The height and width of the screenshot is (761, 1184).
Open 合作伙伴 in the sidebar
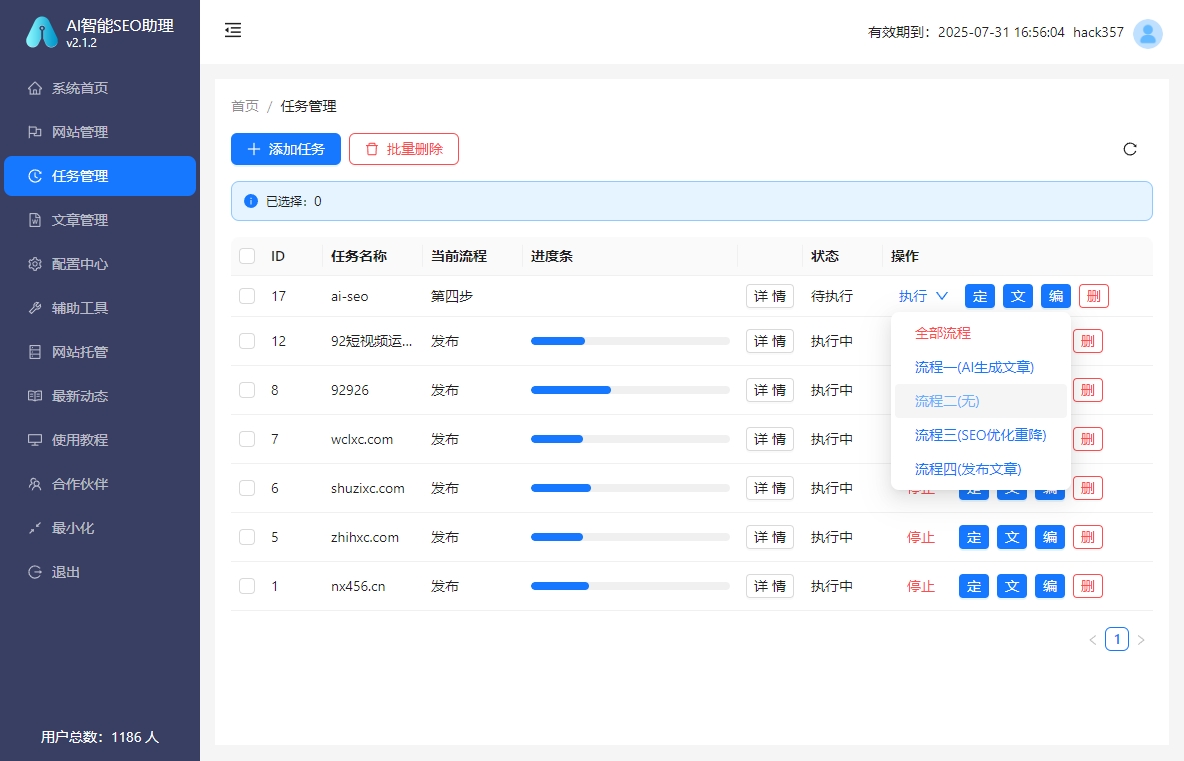(100, 484)
